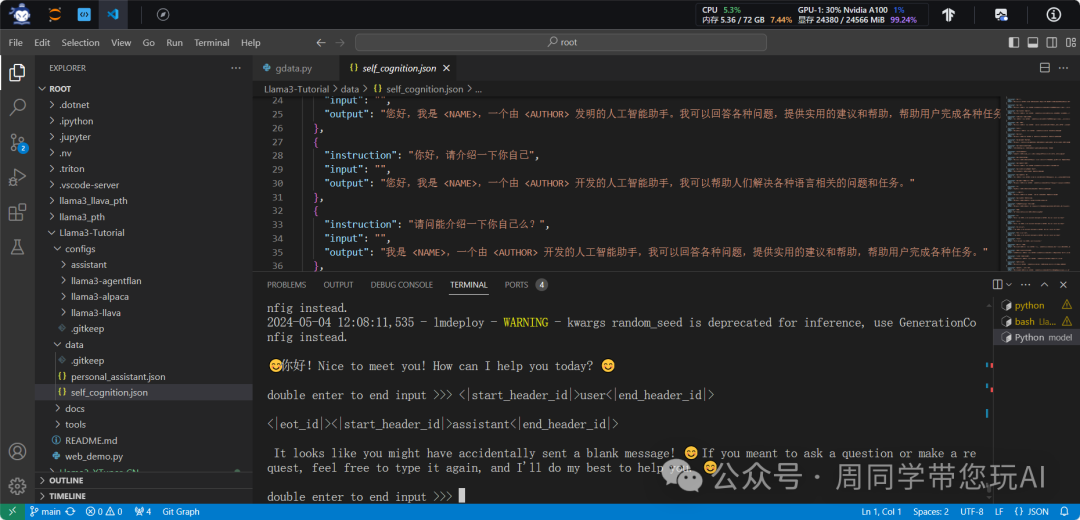
Task: Open terminal panel more actions ellipsis
Action: tap(1026, 284)
